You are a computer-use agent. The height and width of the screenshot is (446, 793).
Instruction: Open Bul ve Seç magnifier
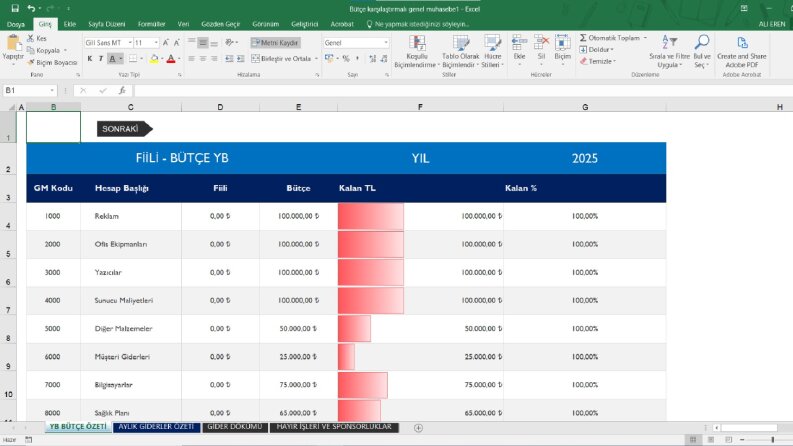pos(702,52)
